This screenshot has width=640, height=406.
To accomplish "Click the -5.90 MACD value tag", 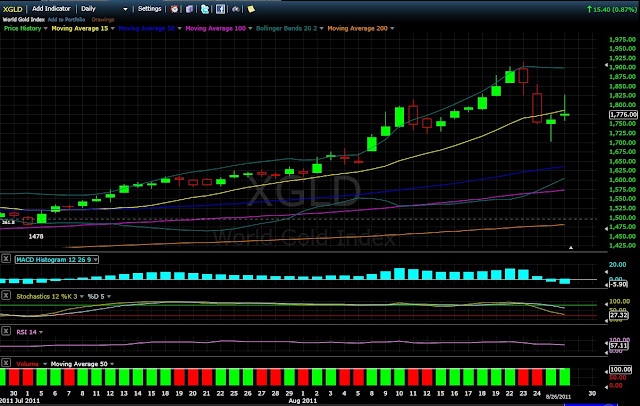I will [x=618, y=284].
